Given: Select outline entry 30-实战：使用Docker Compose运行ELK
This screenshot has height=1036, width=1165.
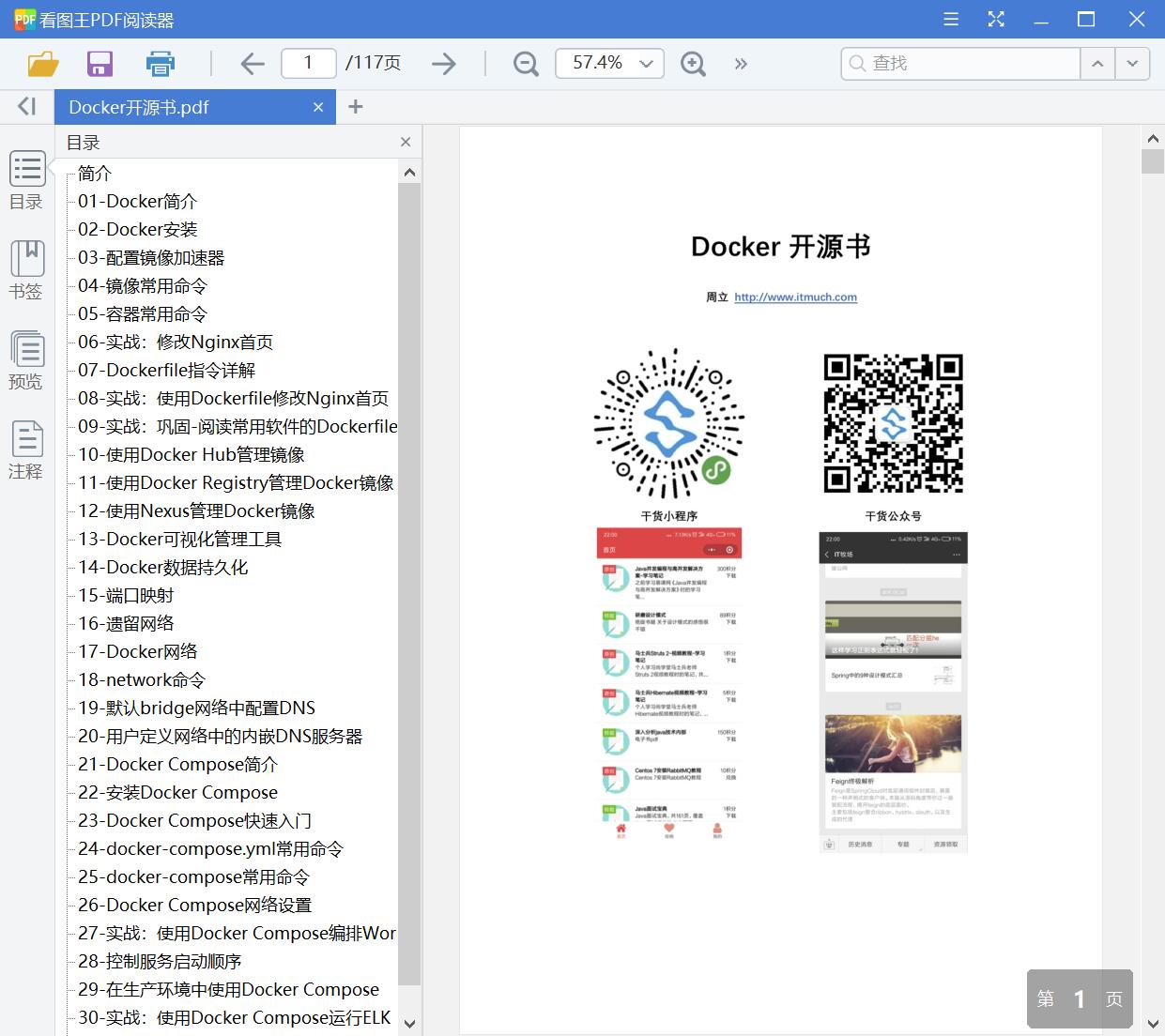Looking at the screenshot, I should pyautogui.click(x=234, y=1018).
